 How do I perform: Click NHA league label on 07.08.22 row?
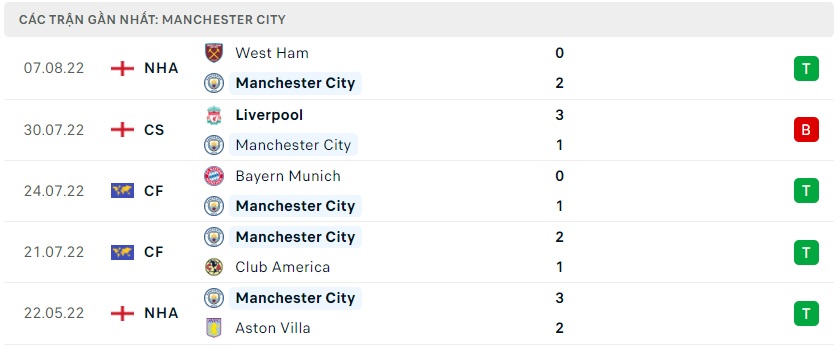161,68
